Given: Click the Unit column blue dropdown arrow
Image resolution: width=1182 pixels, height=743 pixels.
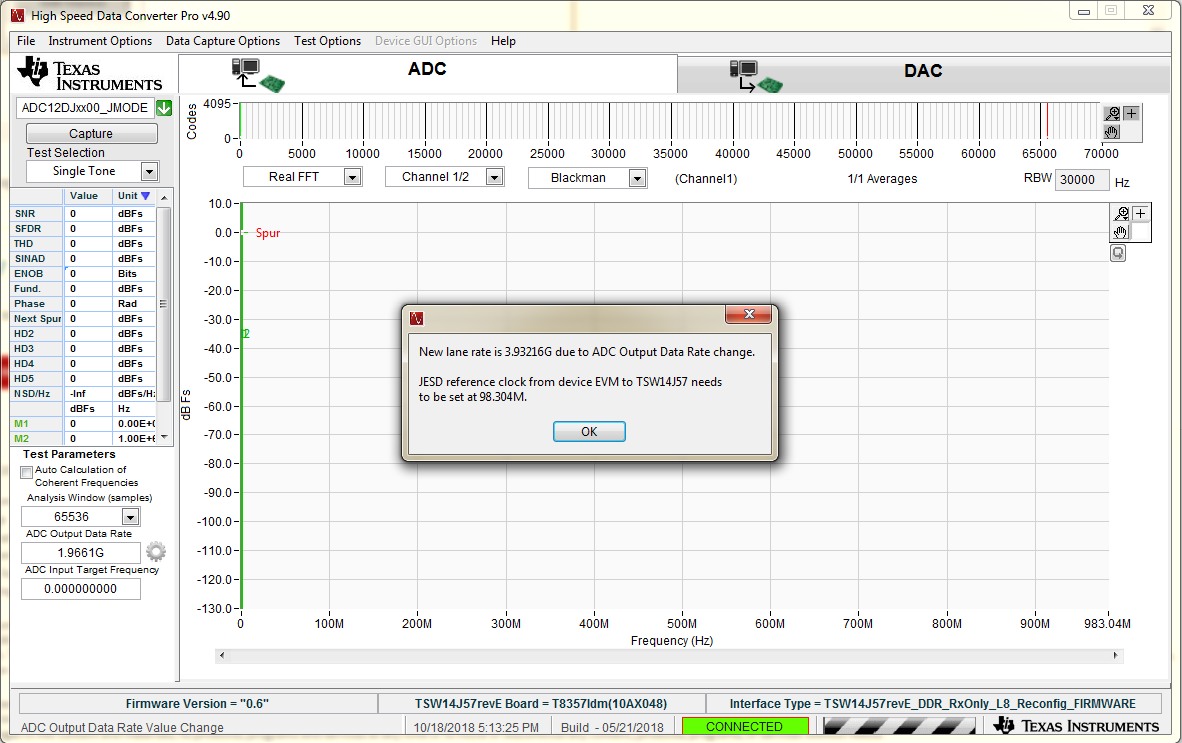Looking at the screenshot, I should pyautogui.click(x=145, y=196).
